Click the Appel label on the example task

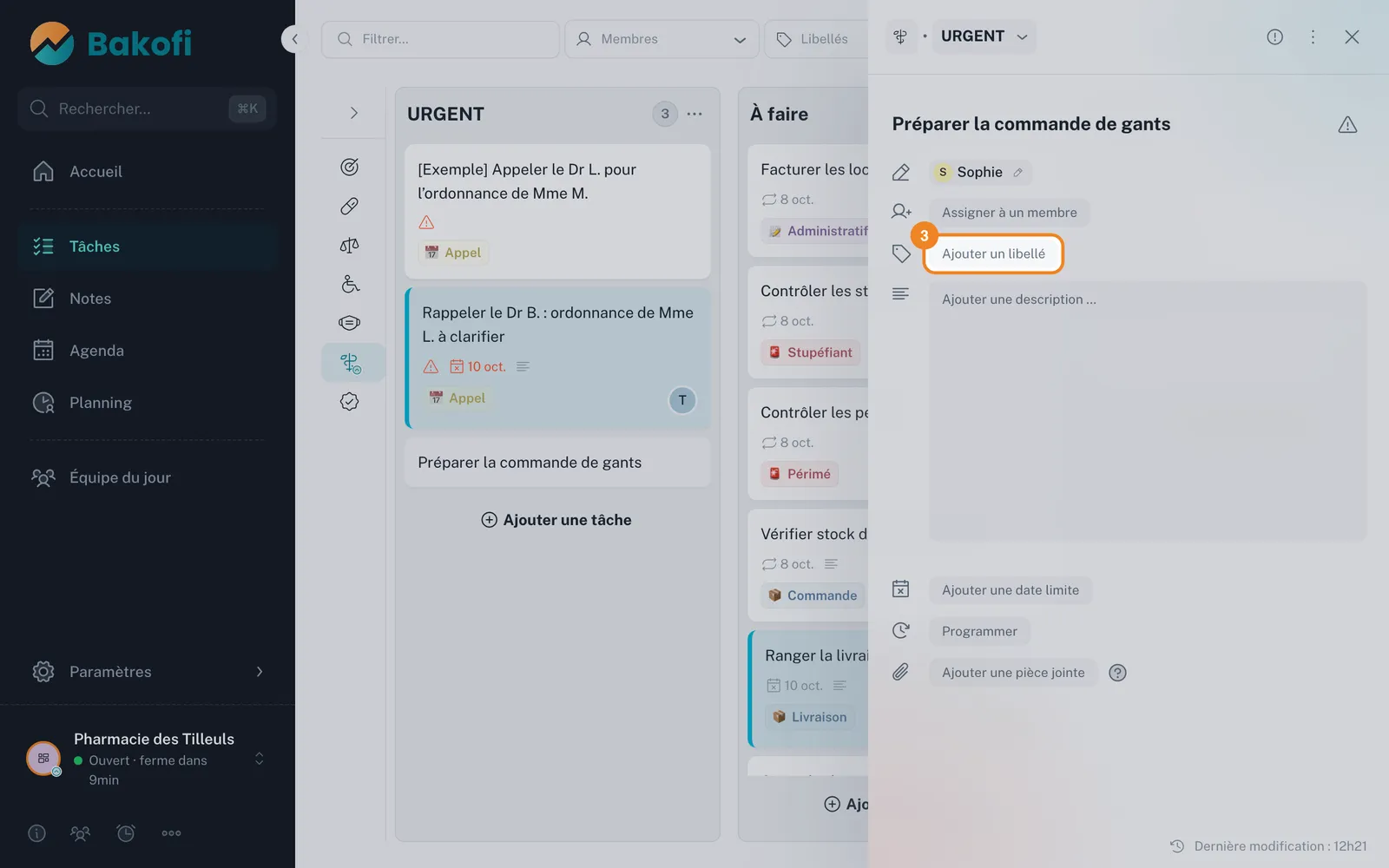click(453, 253)
